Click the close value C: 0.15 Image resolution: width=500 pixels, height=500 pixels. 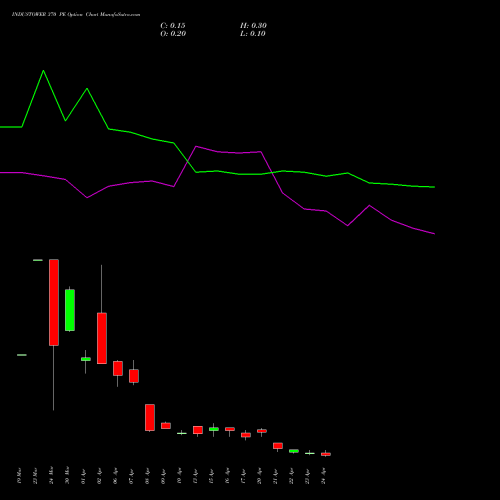tap(173, 26)
